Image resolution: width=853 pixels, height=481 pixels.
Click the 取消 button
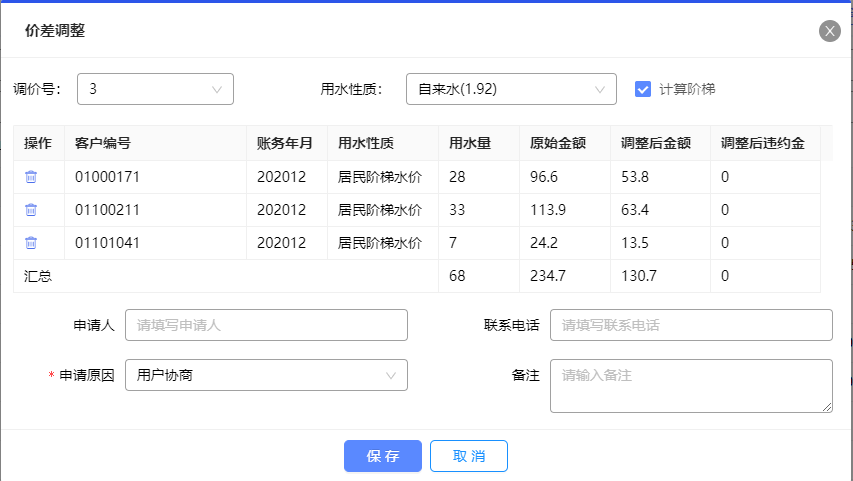pos(469,456)
